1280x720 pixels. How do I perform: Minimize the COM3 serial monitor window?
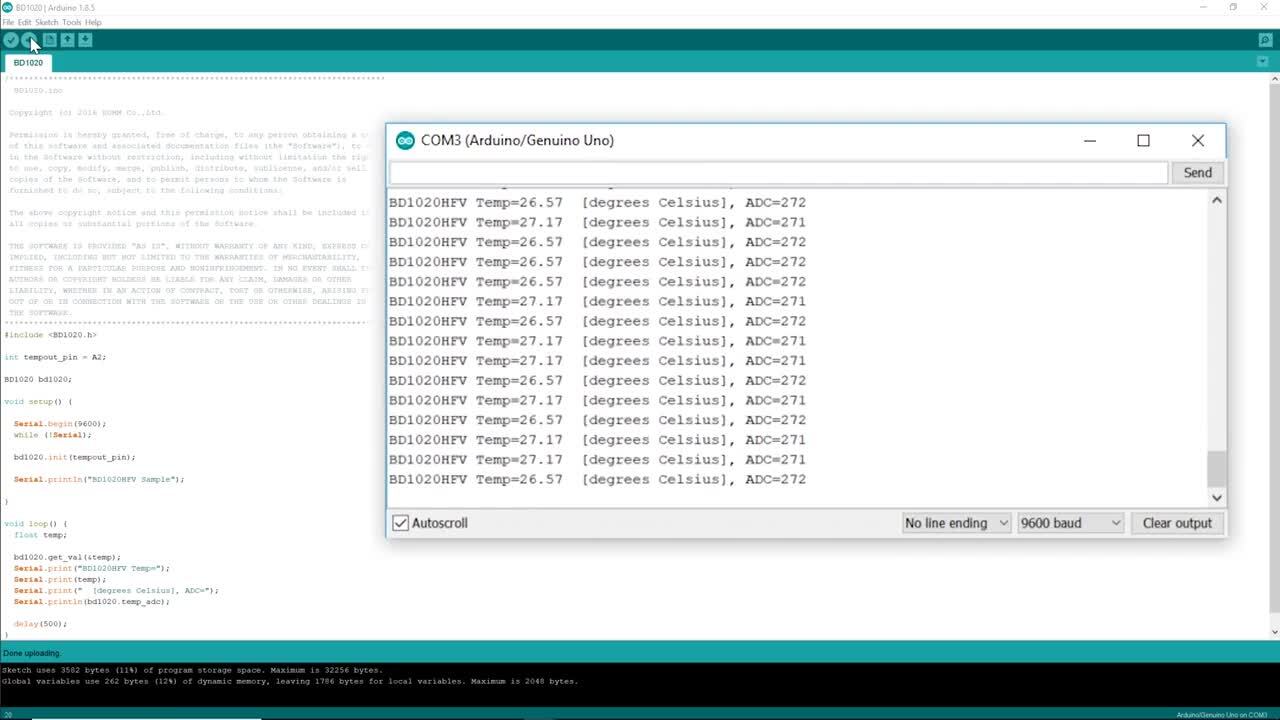click(1090, 140)
